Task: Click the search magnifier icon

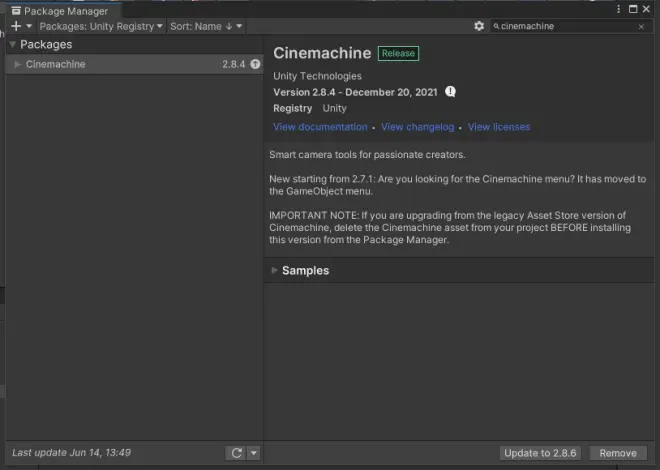Action: 496,26
